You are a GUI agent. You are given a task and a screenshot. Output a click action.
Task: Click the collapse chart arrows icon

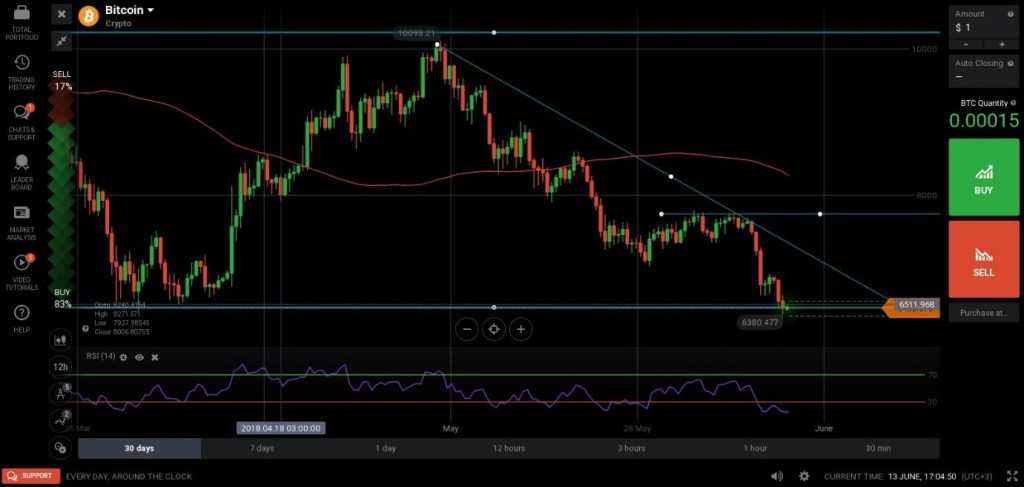(x=61, y=41)
